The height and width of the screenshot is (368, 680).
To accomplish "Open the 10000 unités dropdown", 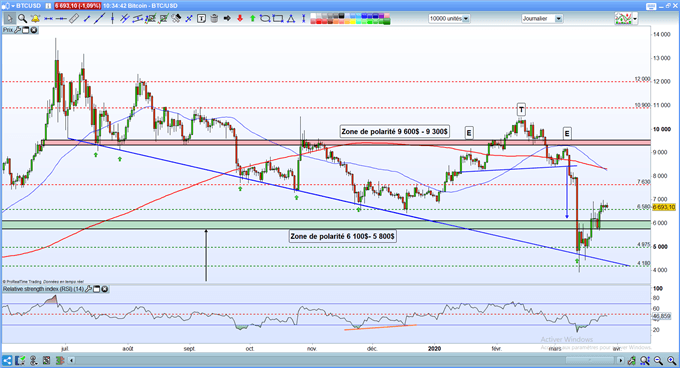I will coord(466,19).
